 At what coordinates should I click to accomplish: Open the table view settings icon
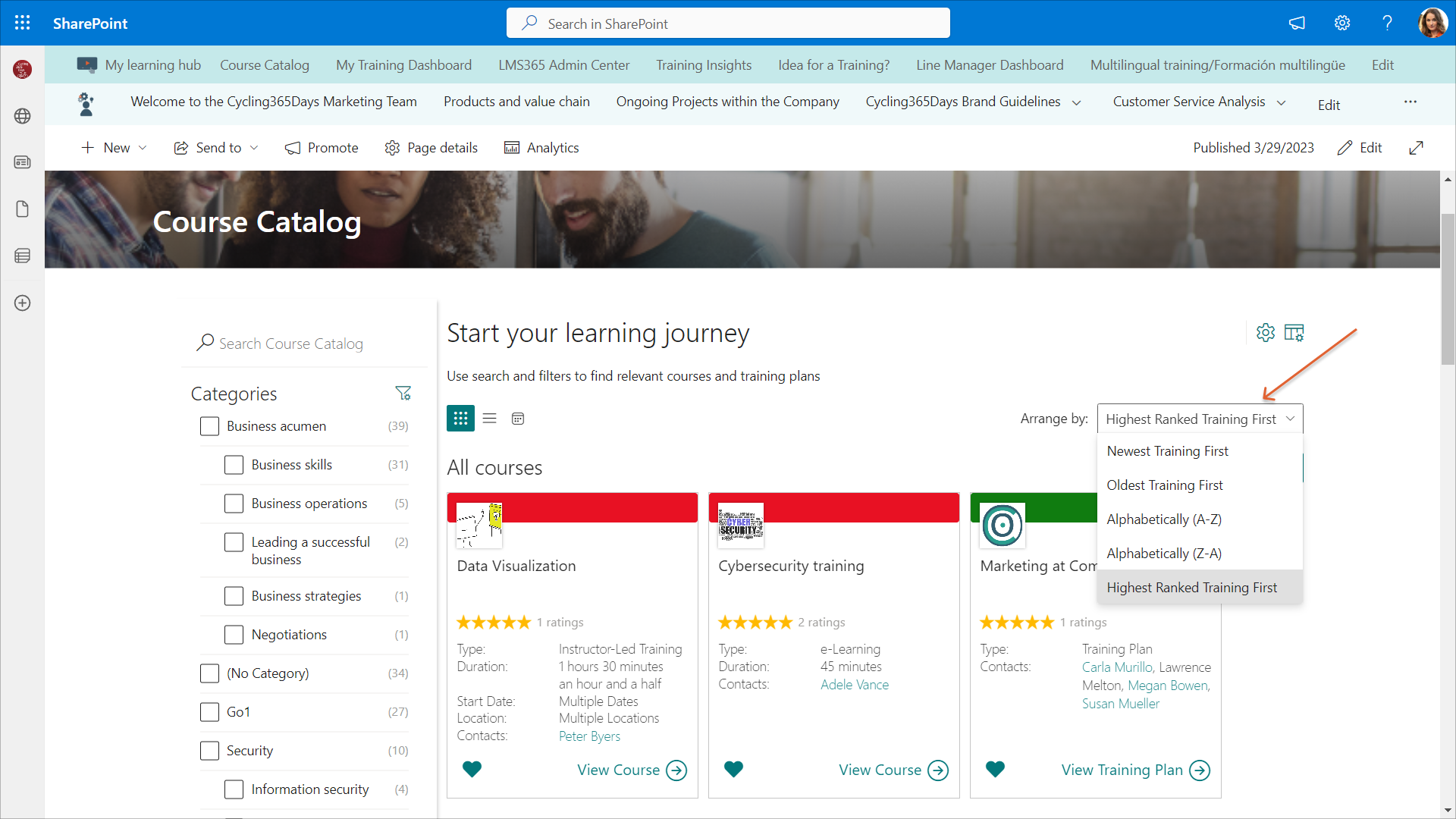click(1294, 332)
